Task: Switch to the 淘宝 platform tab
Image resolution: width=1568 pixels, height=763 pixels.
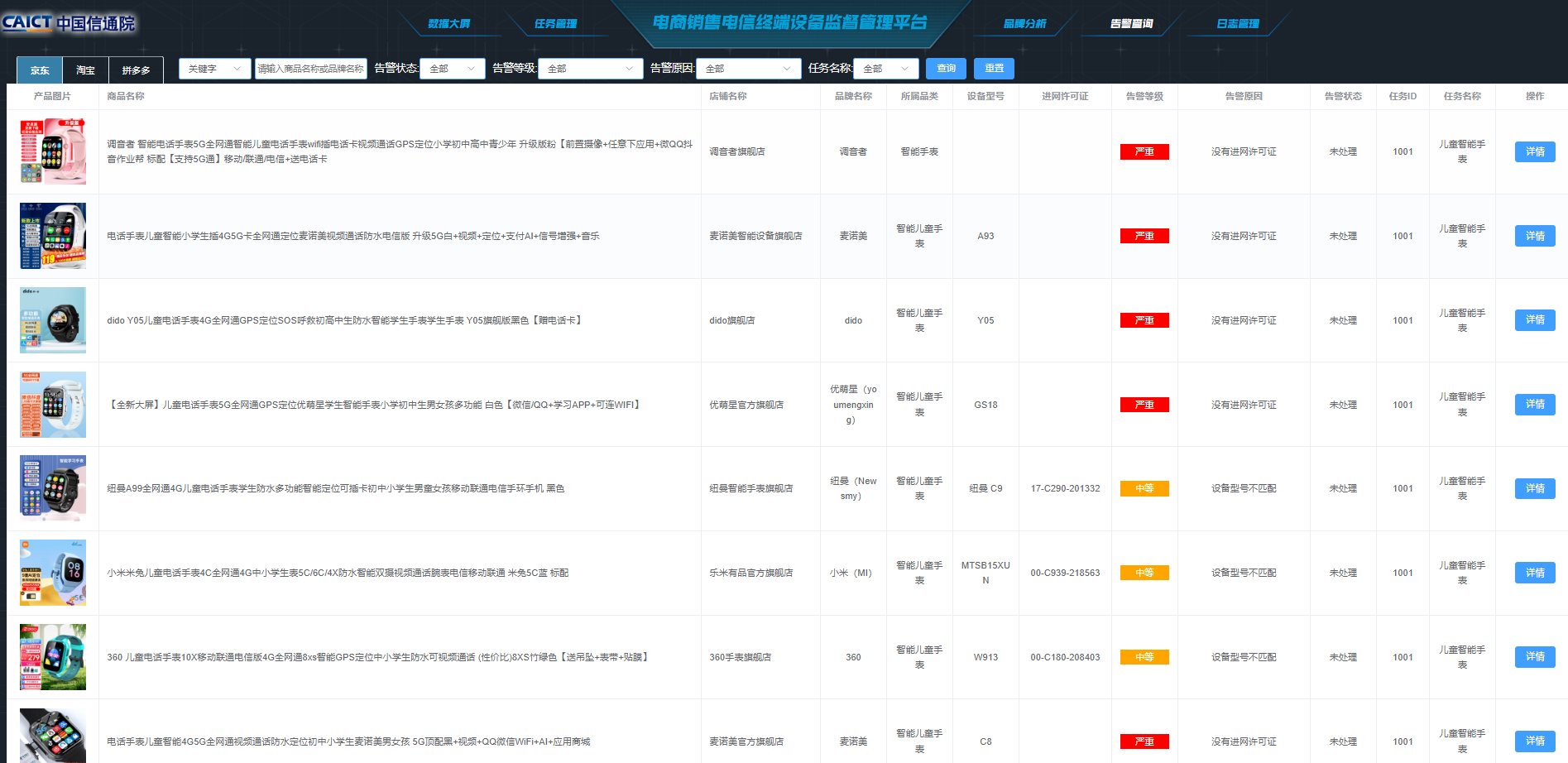Action: pyautogui.click(x=85, y=70)
